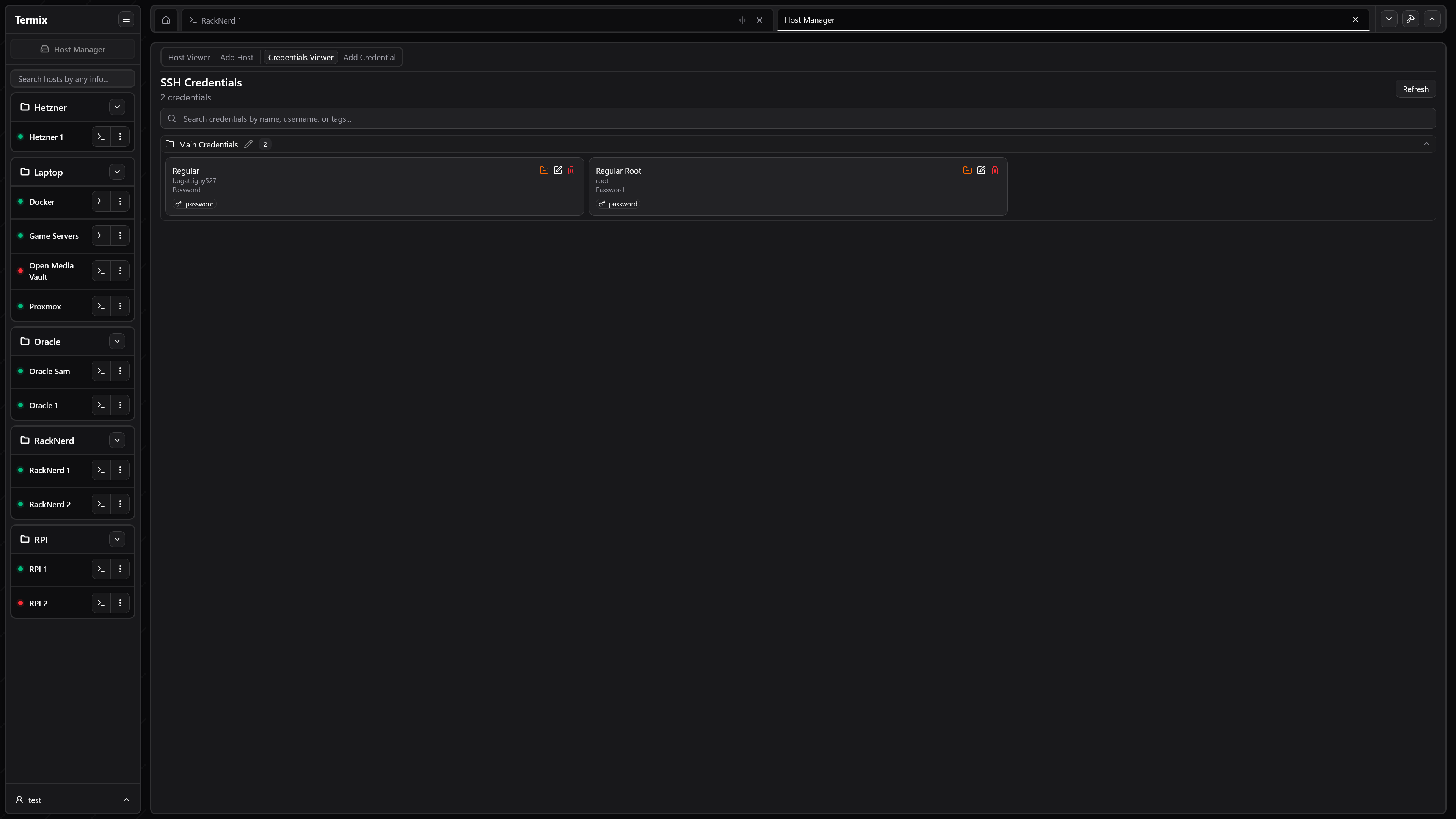Open options menu for Proxmox host

click(x=120, y=306)
